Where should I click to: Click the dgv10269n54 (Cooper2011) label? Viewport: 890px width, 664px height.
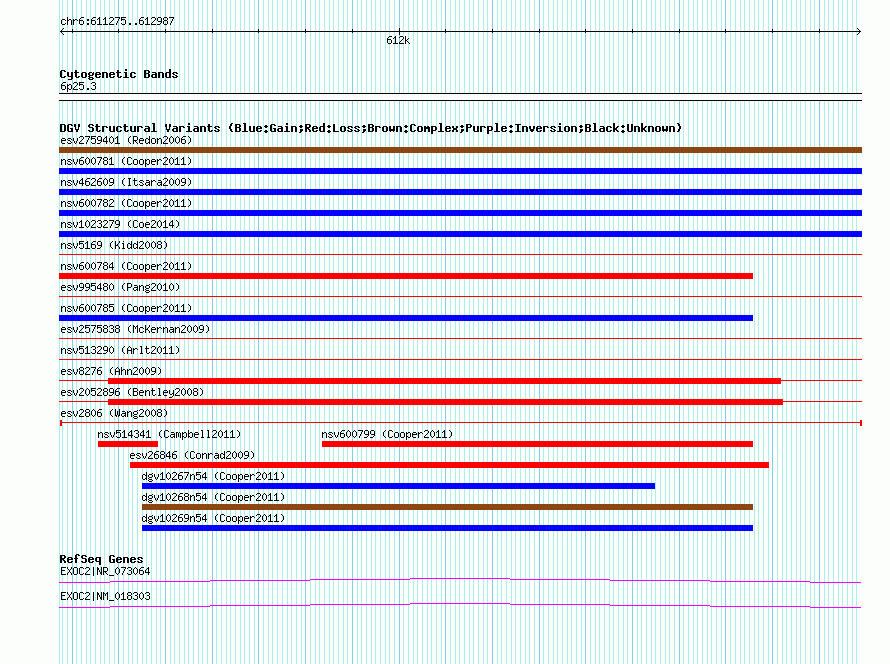click(213, 518)
